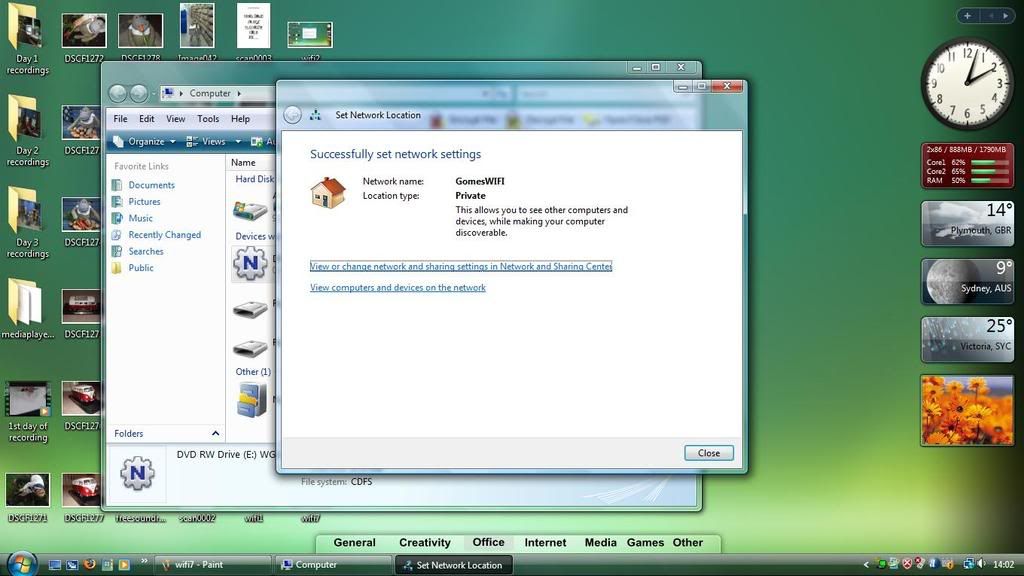Expand the breadcrumb arrow after Computer
This screenshot has height=576, width=1024.
point(239,93)
